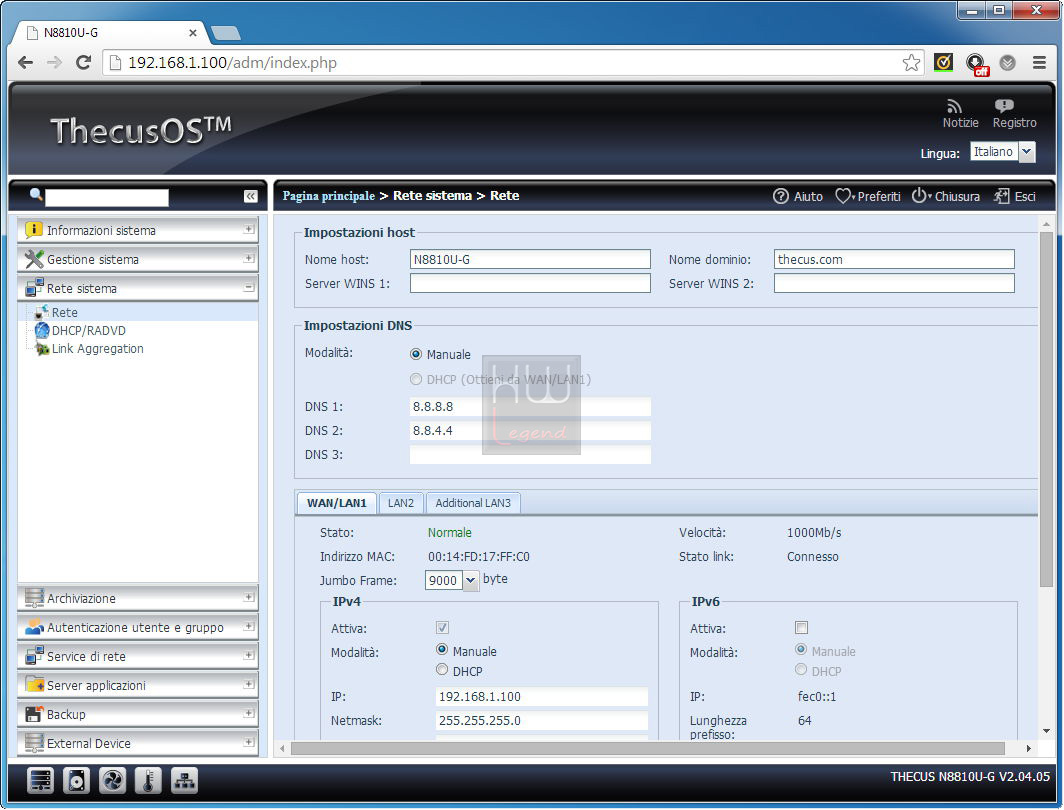
Task: Click the Aiuto help icon
Action: click(781, 196)
